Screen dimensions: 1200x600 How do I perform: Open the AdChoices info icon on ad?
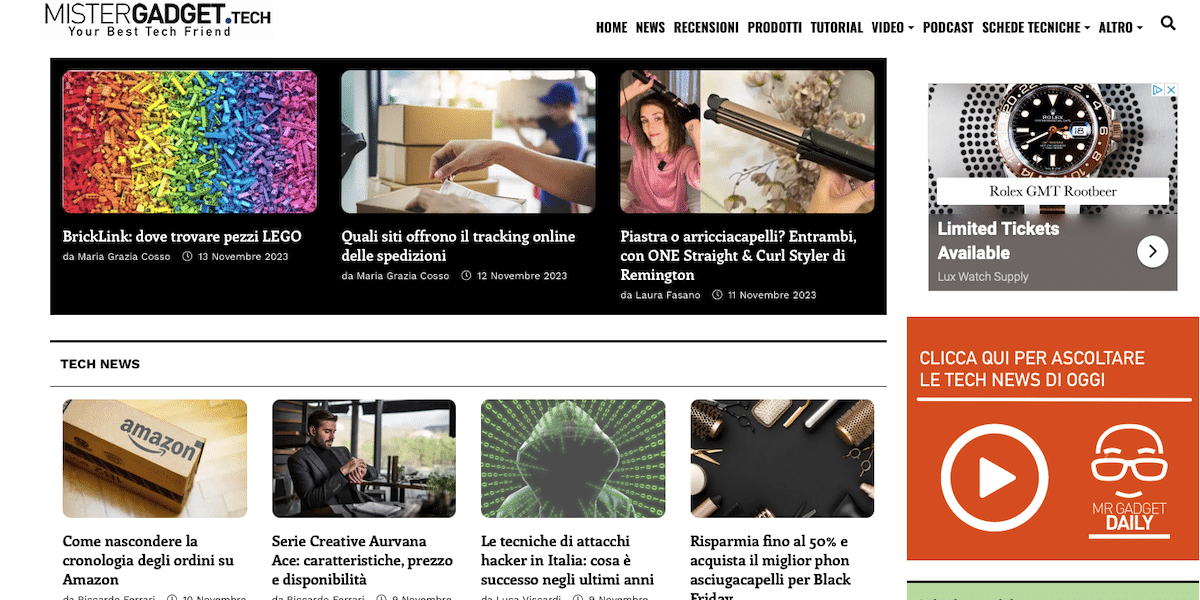coord(1158,90)
